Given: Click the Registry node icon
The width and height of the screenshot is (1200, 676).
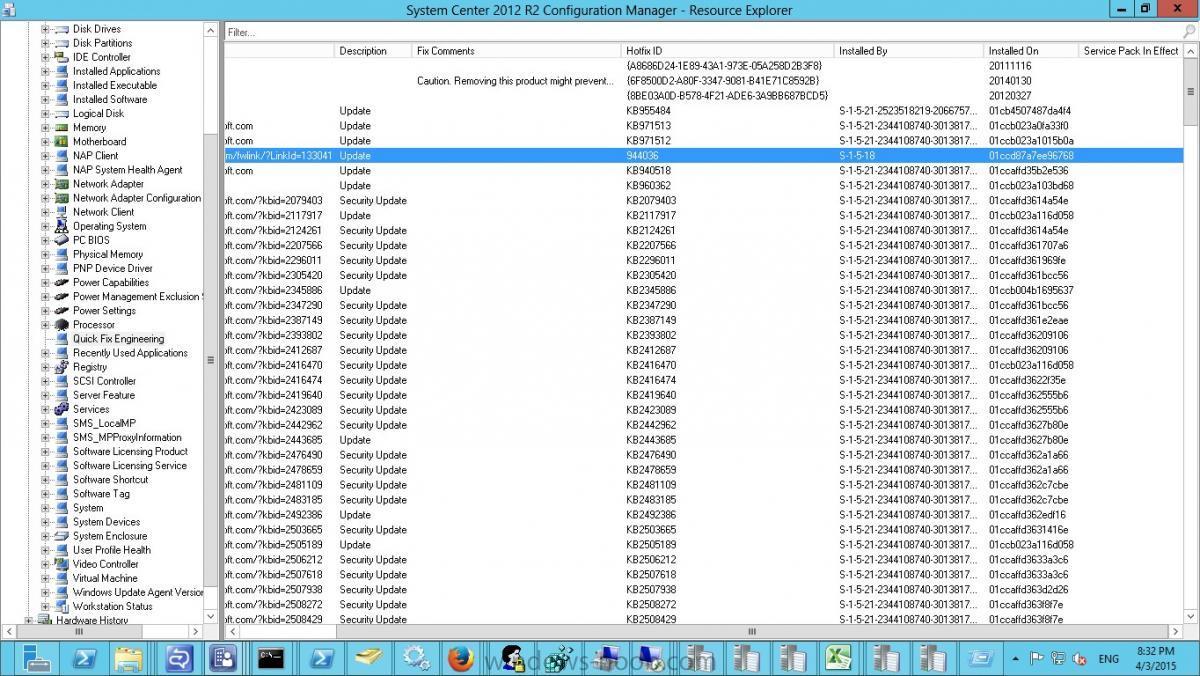Looking at the screenshot, I should coord(61,367).
